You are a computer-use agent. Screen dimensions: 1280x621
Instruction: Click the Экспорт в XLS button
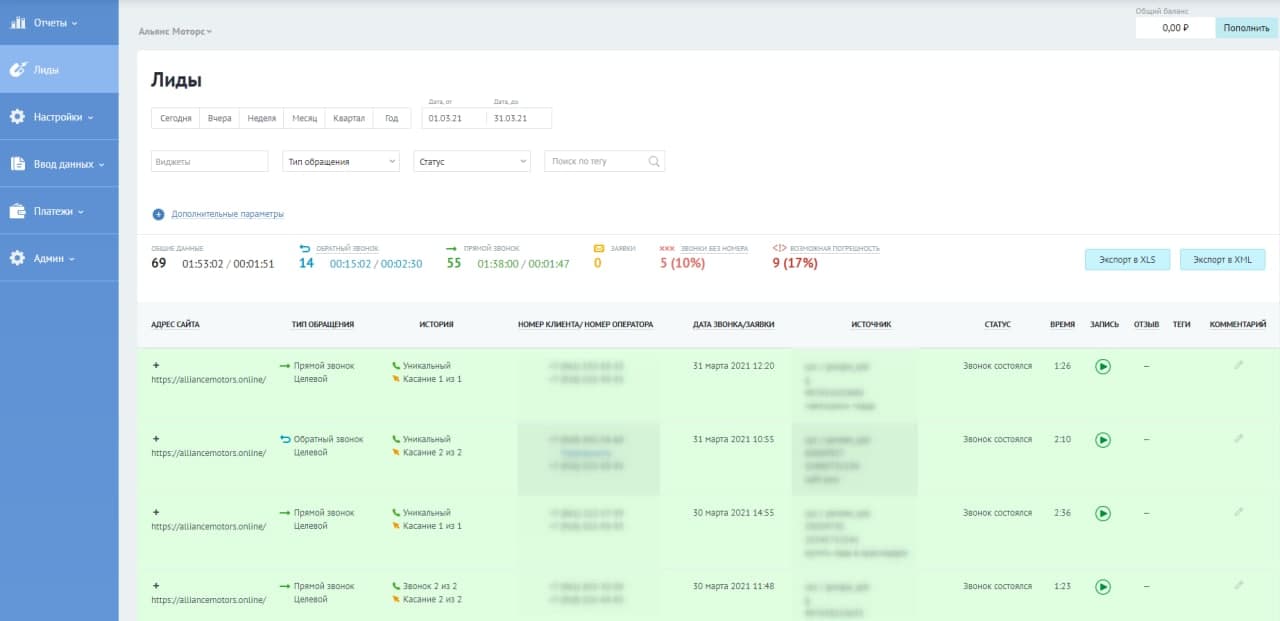click(1126, 260)
